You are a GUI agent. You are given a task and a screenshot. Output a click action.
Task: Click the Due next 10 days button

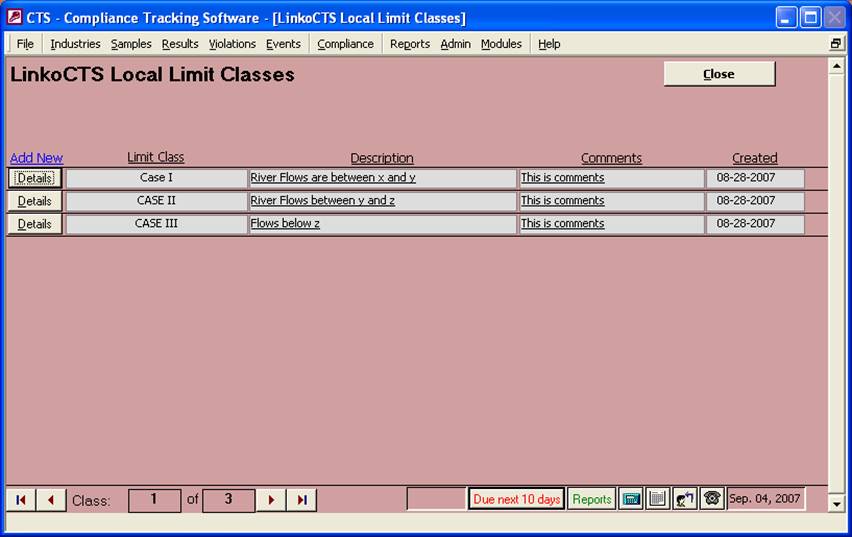click(x=516, y=499)
